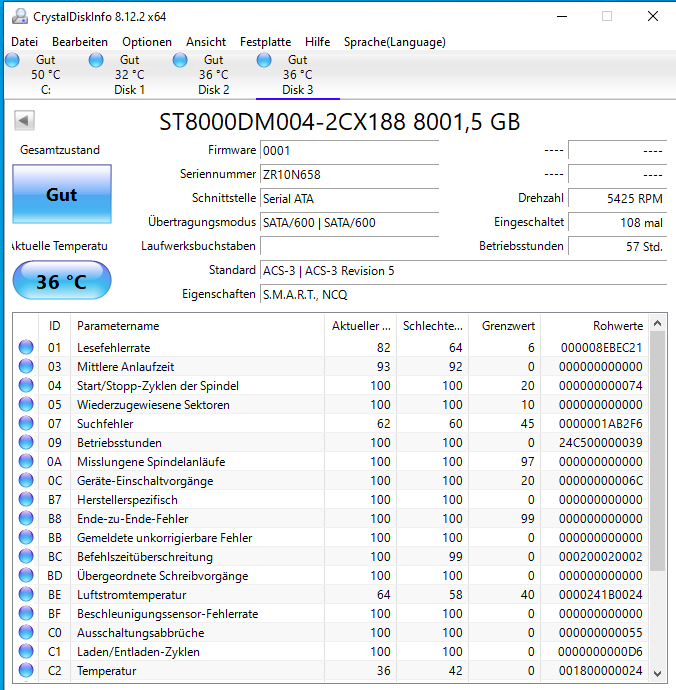Click status icon for drive C:
This screenshot has width=676, height=690.
point(12,60)
